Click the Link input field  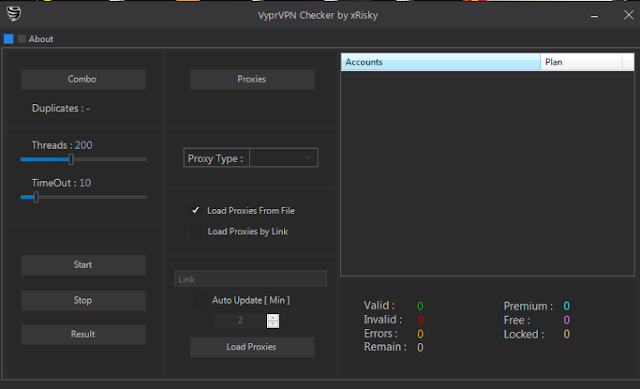(250, 279)
